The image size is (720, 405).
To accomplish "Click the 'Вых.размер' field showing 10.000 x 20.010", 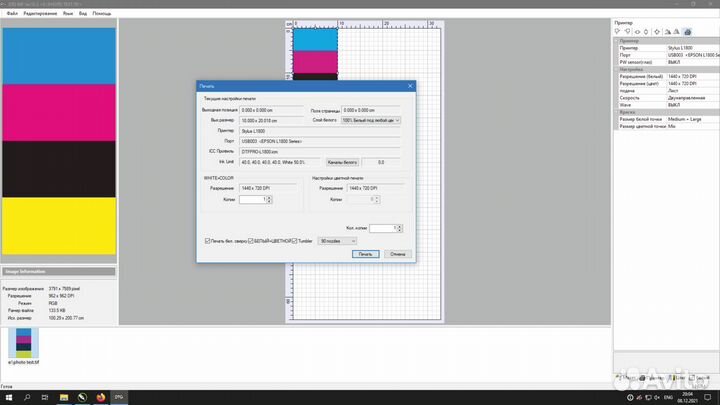I will click(271, 121).
